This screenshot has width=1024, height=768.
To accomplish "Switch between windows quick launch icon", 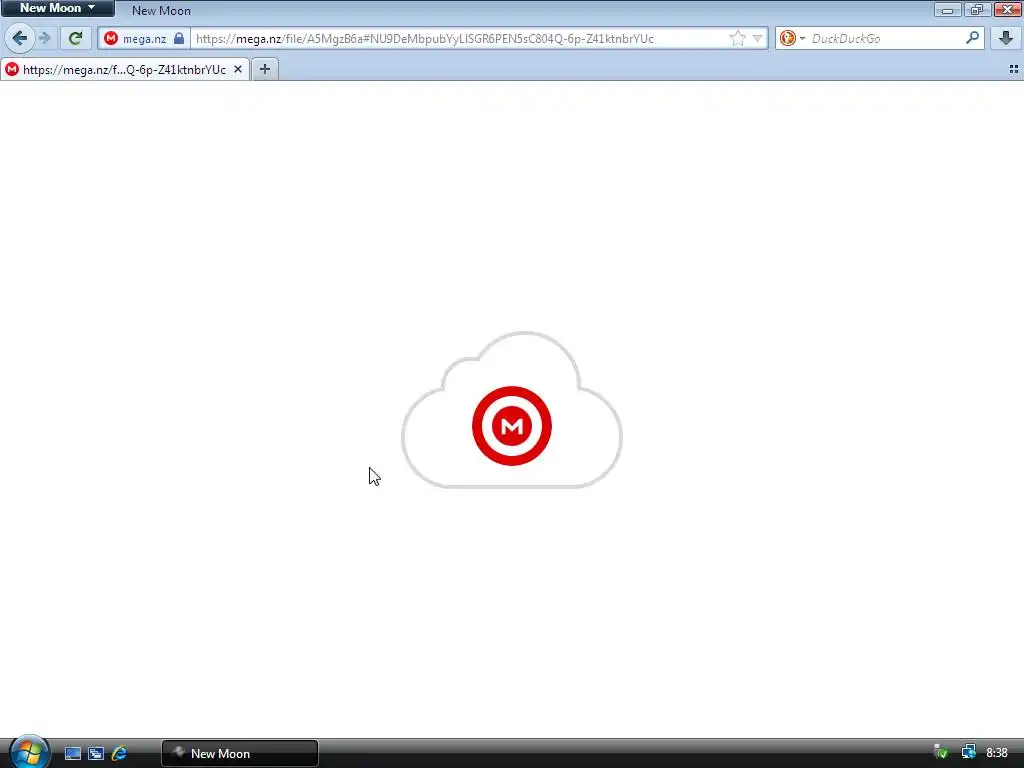I will click(x=96, y=753).
